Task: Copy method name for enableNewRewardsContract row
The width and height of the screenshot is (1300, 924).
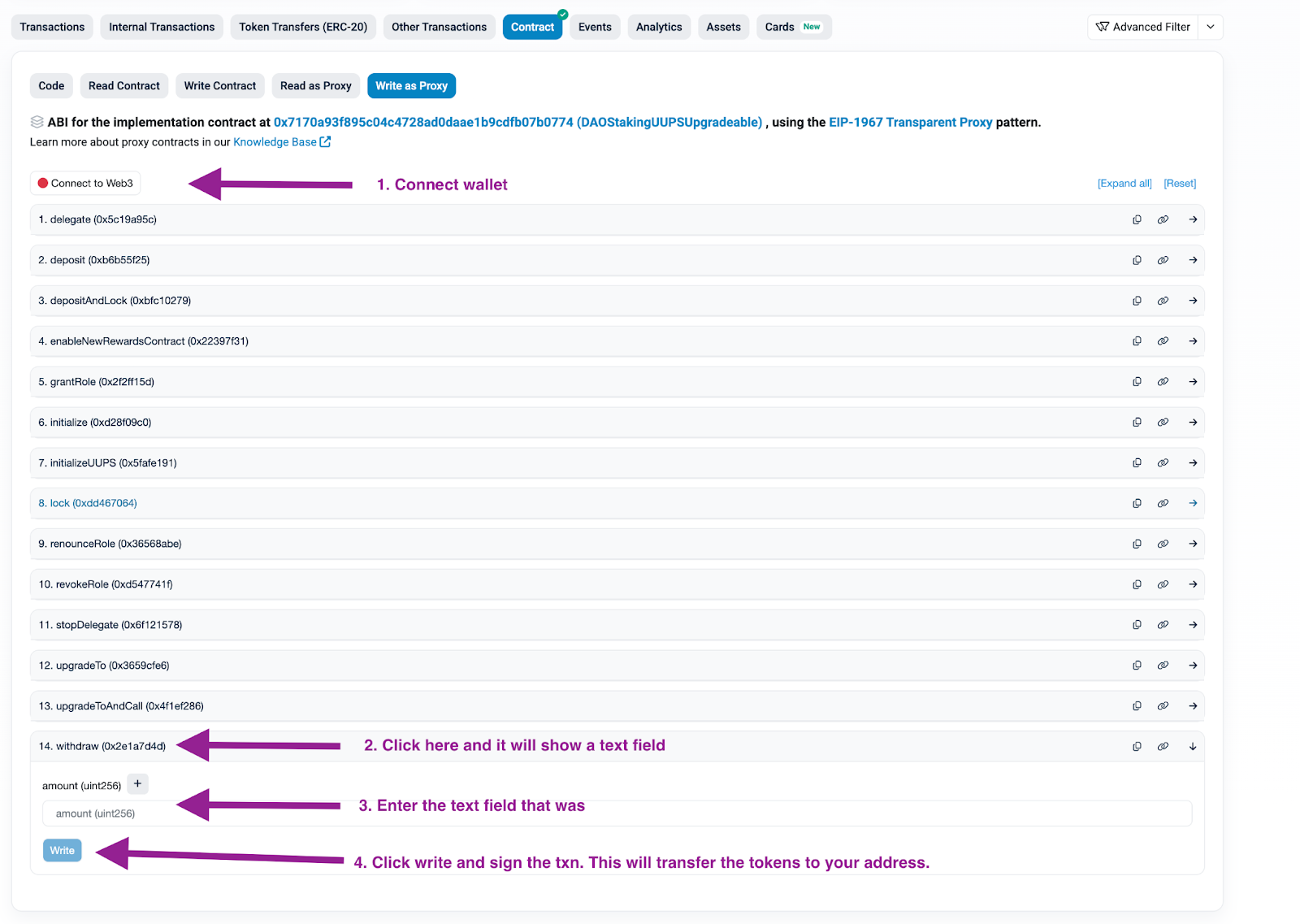Action: click(1137, 341)
